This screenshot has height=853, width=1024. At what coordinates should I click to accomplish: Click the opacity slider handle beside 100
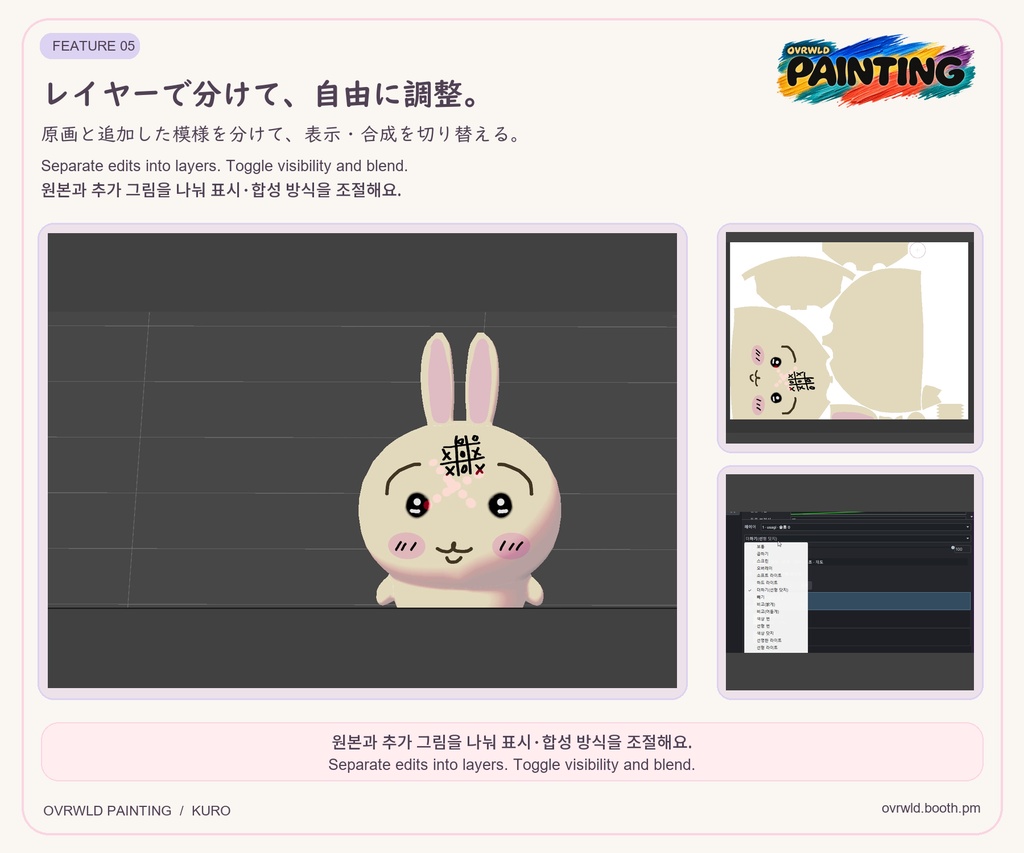953,548
